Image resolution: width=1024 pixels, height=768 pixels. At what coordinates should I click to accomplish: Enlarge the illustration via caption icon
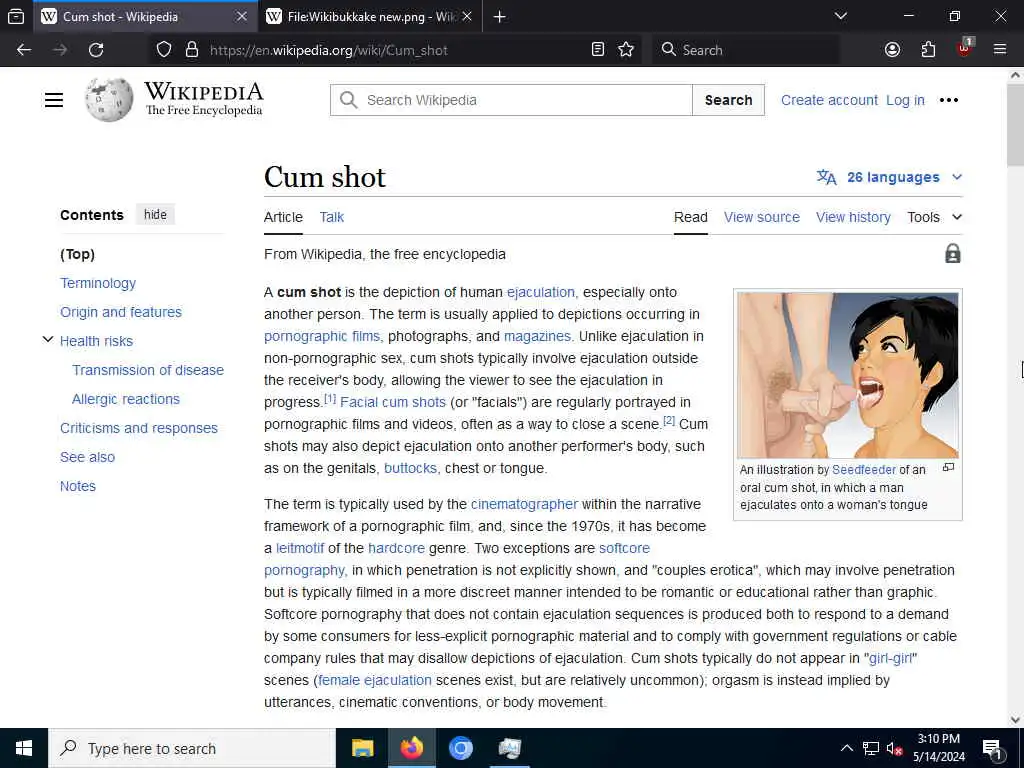pos(948,468)
